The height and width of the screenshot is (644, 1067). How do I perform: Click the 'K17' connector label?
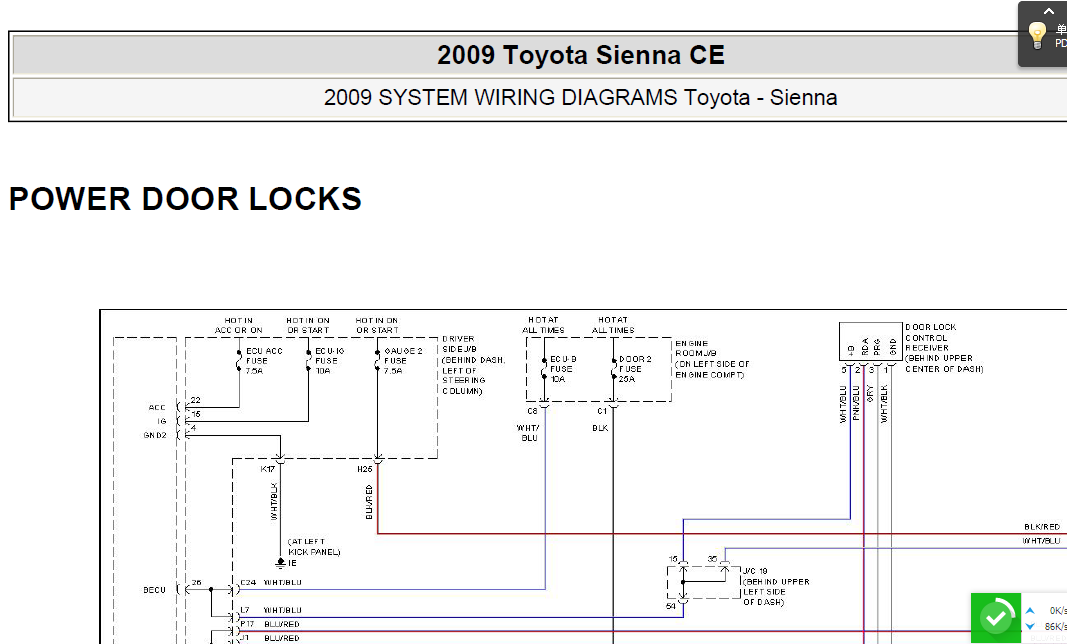267,469
